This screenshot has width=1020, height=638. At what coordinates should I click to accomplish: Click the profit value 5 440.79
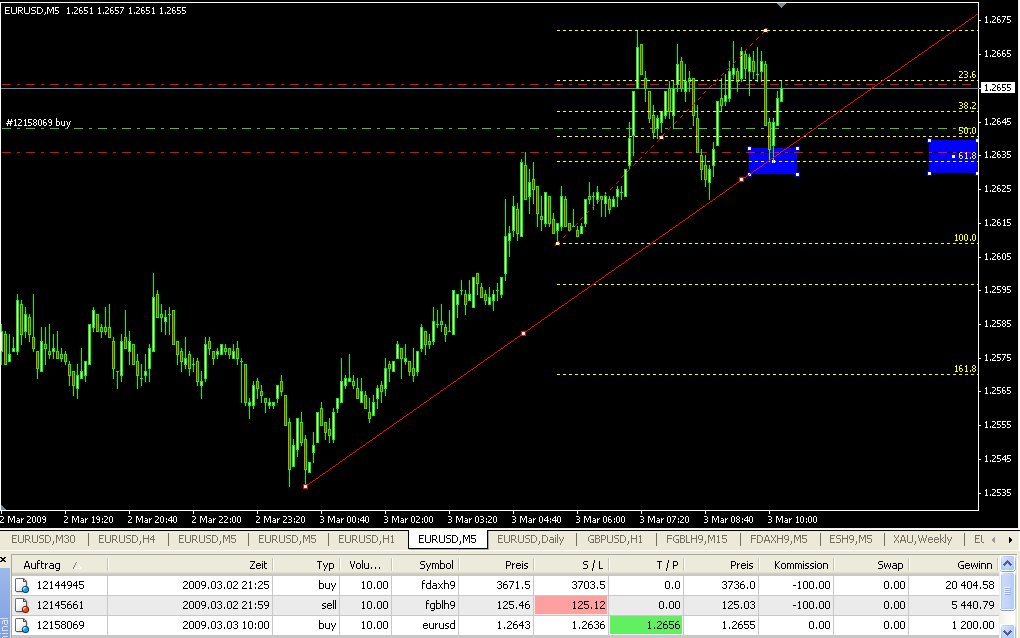coord(972,605)
